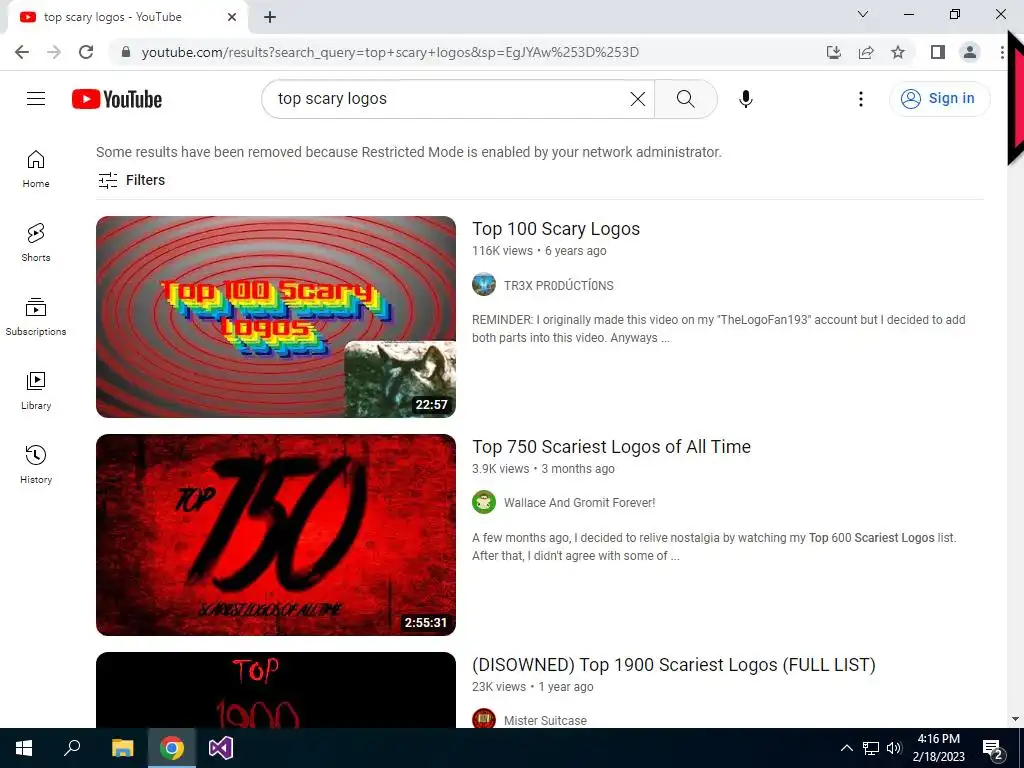Viewport: 1024px width, 768px height.
Task: Go to Home in sidebar
Action: pos(36,169)
